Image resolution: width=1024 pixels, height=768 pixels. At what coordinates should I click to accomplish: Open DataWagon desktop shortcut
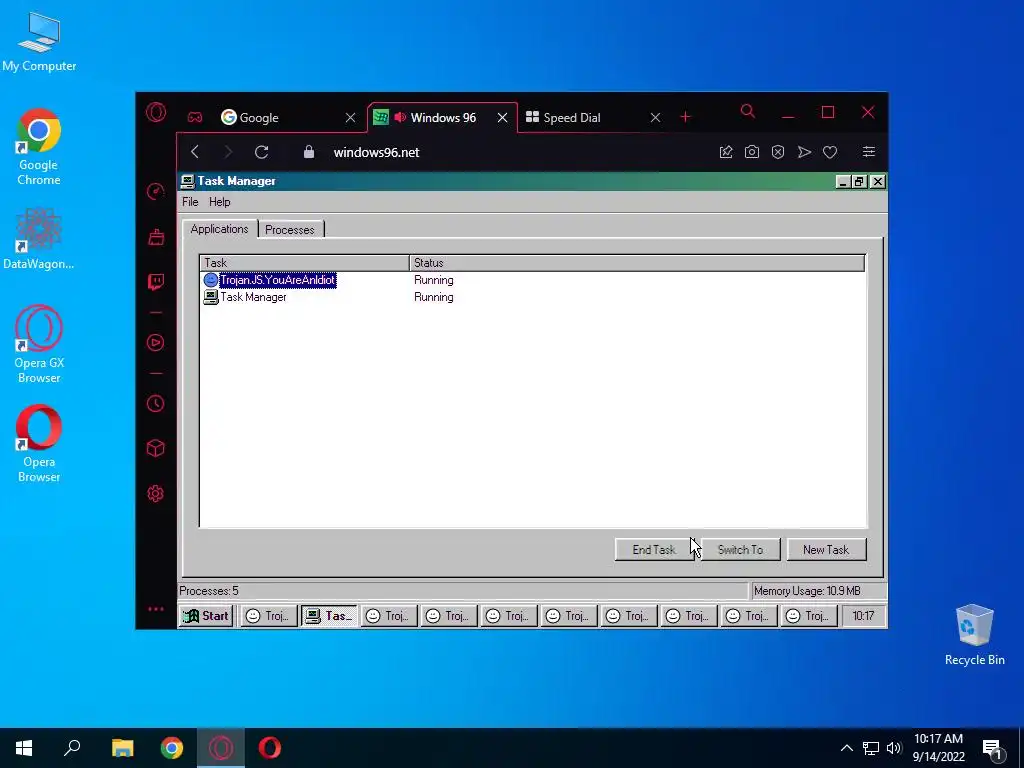(x=39, y=239)
